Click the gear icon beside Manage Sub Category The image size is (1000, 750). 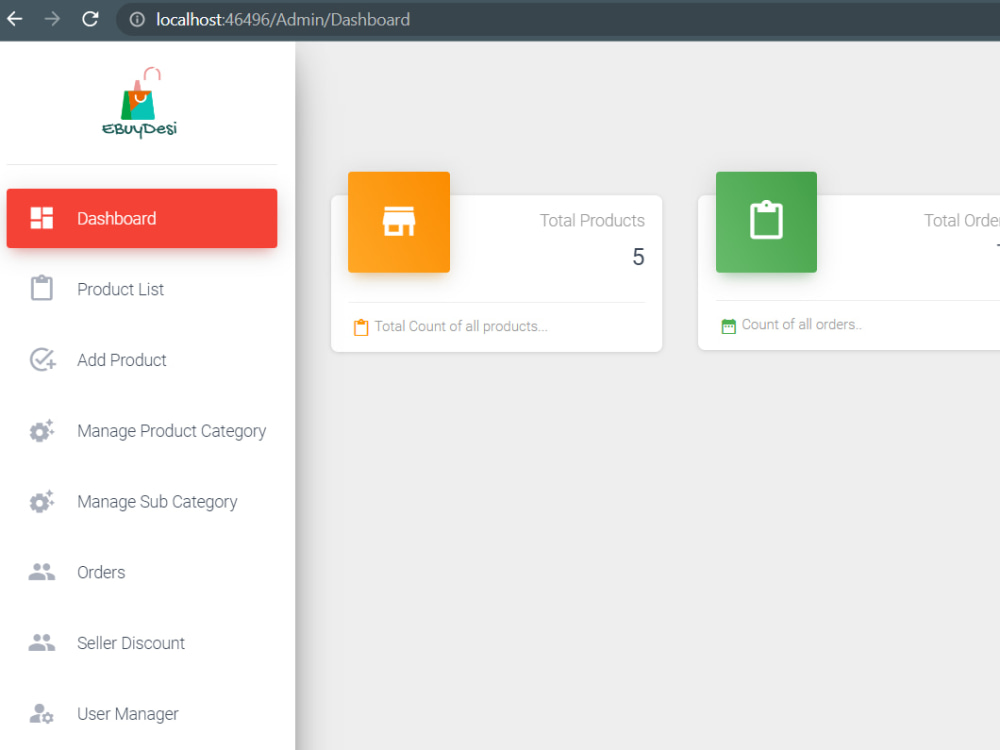[x=42, y=501]
